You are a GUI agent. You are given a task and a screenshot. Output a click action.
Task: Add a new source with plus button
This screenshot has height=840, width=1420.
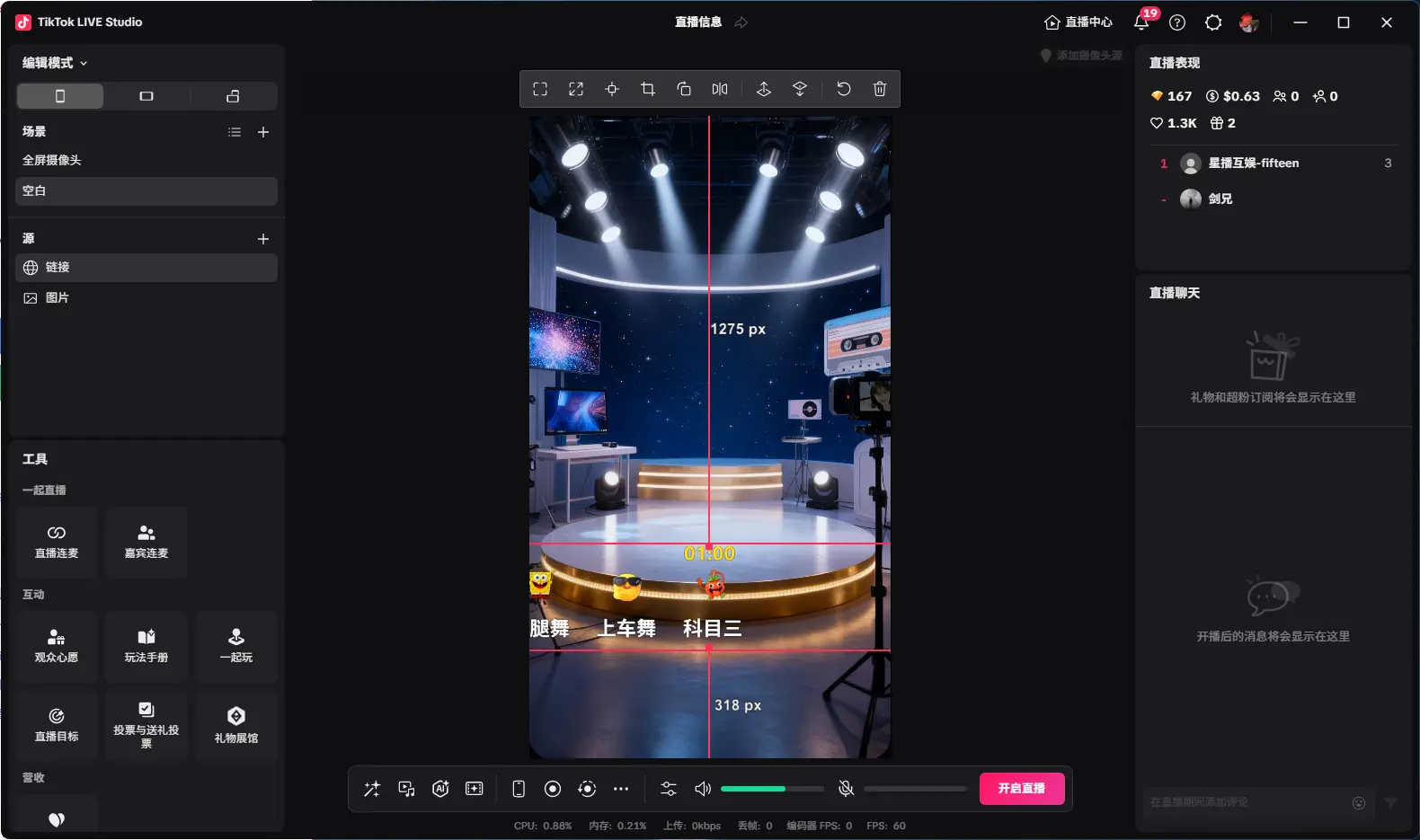click(263, 239)
